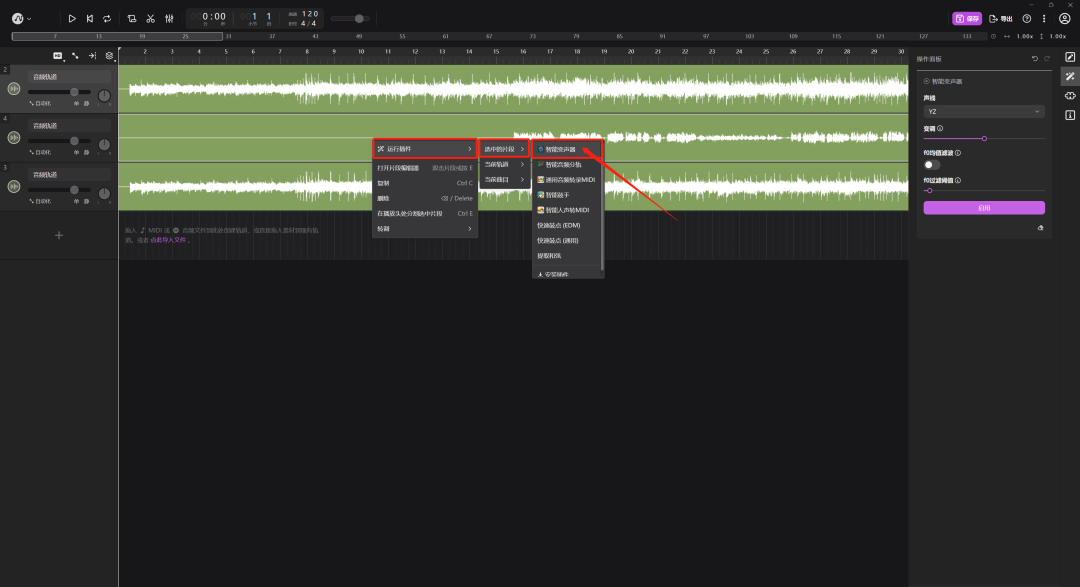Open the editor pencil panel sidebar icon
This screenshot has height=587, width=1080.
click(x=1070, y=57)
